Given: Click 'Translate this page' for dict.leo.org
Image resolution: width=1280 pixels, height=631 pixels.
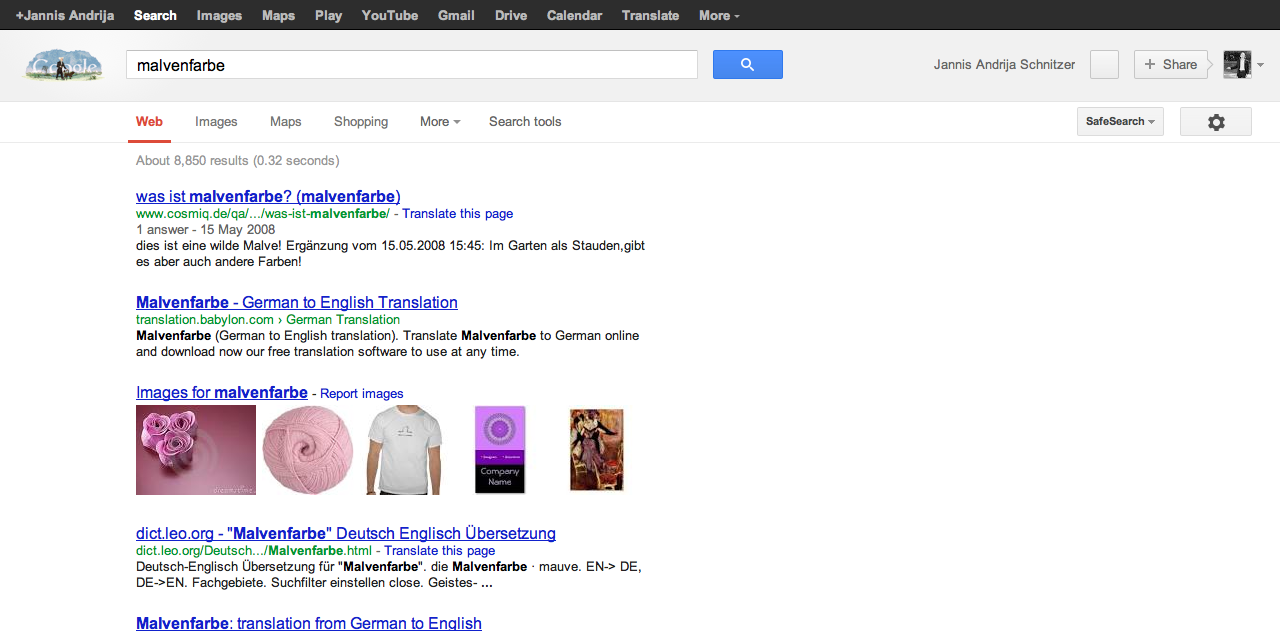Looking at the screenshot, I should [439, 551].
